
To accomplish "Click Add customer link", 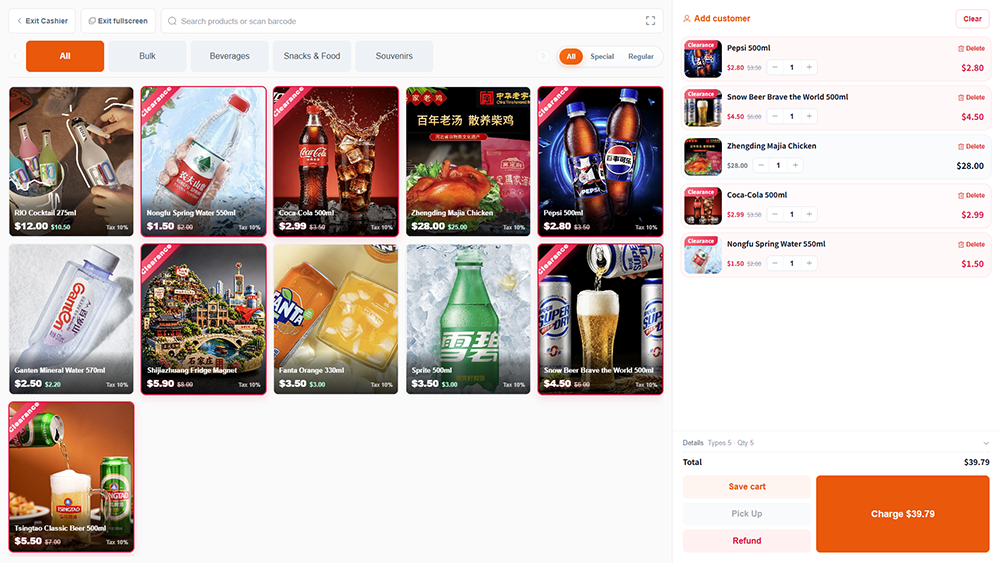I will coord(716,18).
